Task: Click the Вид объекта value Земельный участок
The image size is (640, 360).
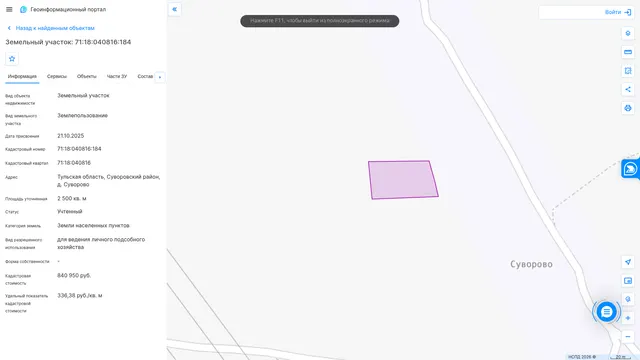Action: [83, 96]
